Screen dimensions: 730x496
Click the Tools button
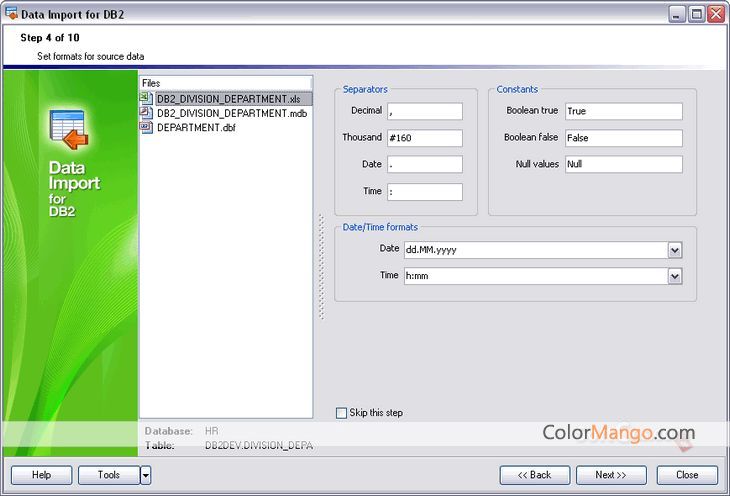click(109, 475)
